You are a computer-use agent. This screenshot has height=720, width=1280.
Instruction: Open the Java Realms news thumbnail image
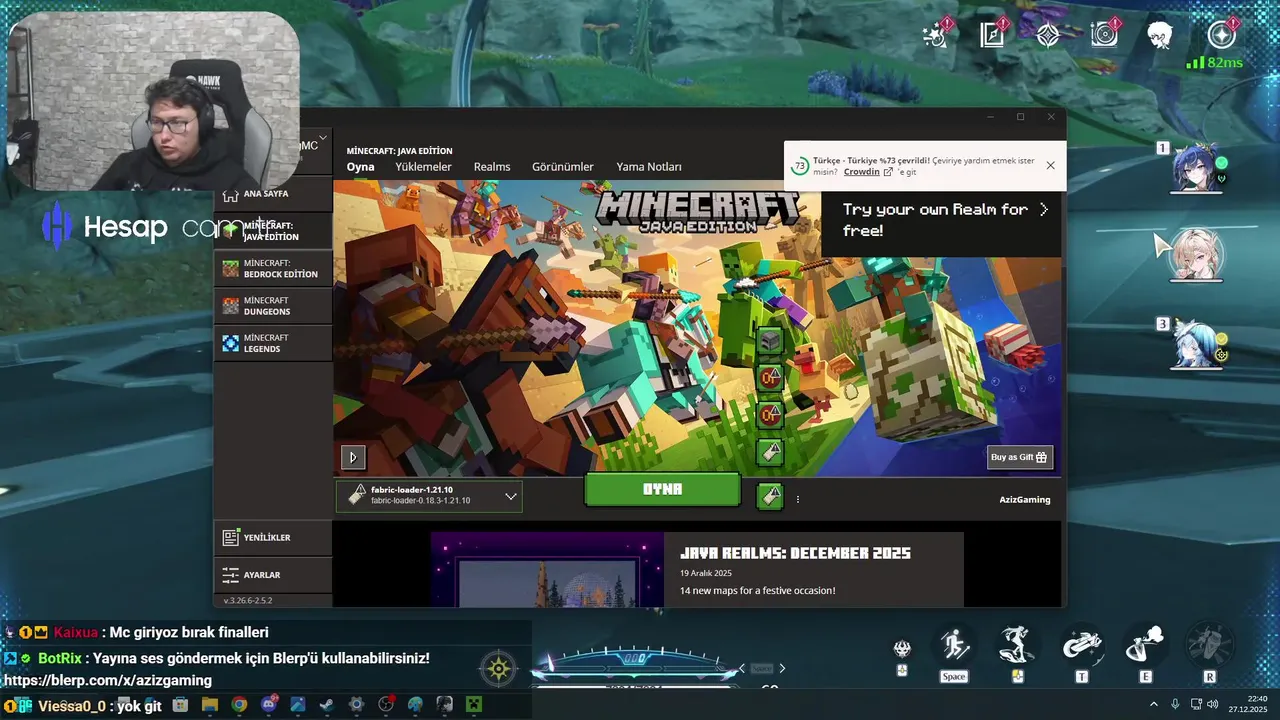547,569
